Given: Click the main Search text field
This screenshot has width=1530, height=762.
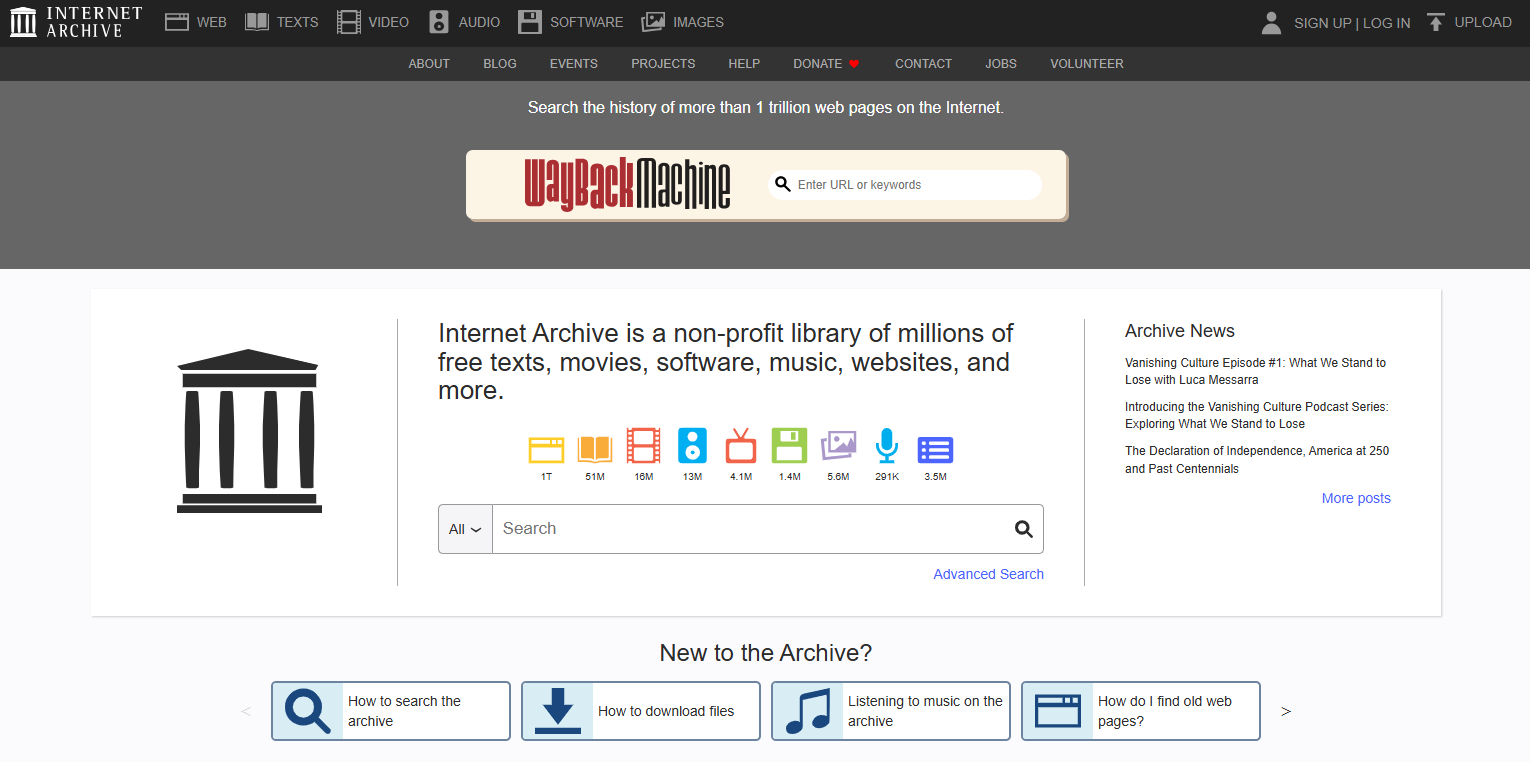Looking at the screenshot, I should pyautogui.click(x=748, y=529).
